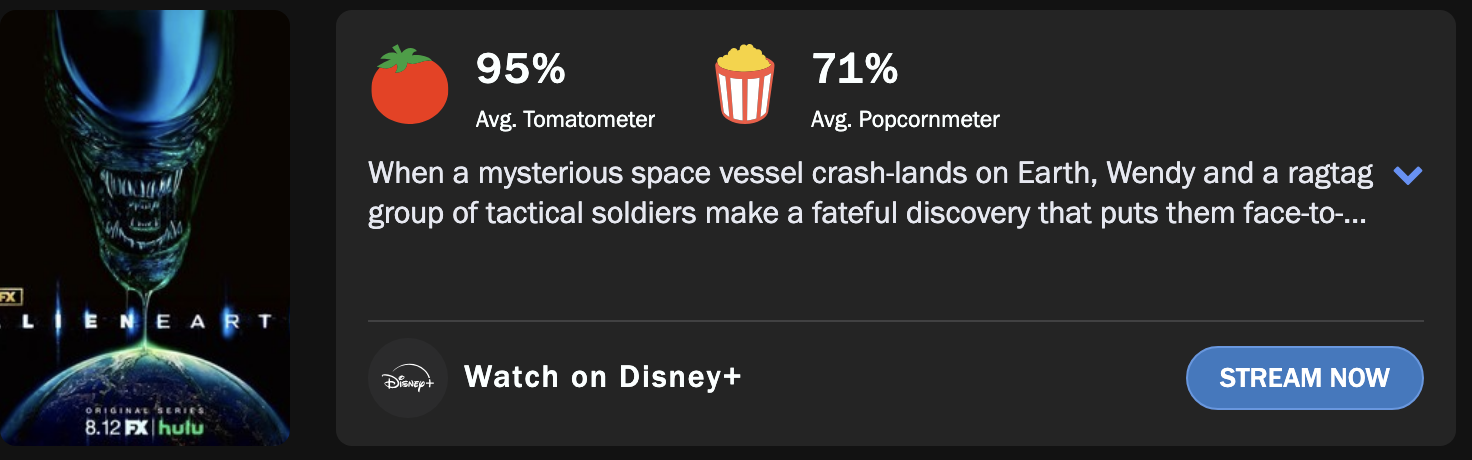1472x460 pixels.
Task: Click the Watch on Disney+ text
Action: pos(603,377)
